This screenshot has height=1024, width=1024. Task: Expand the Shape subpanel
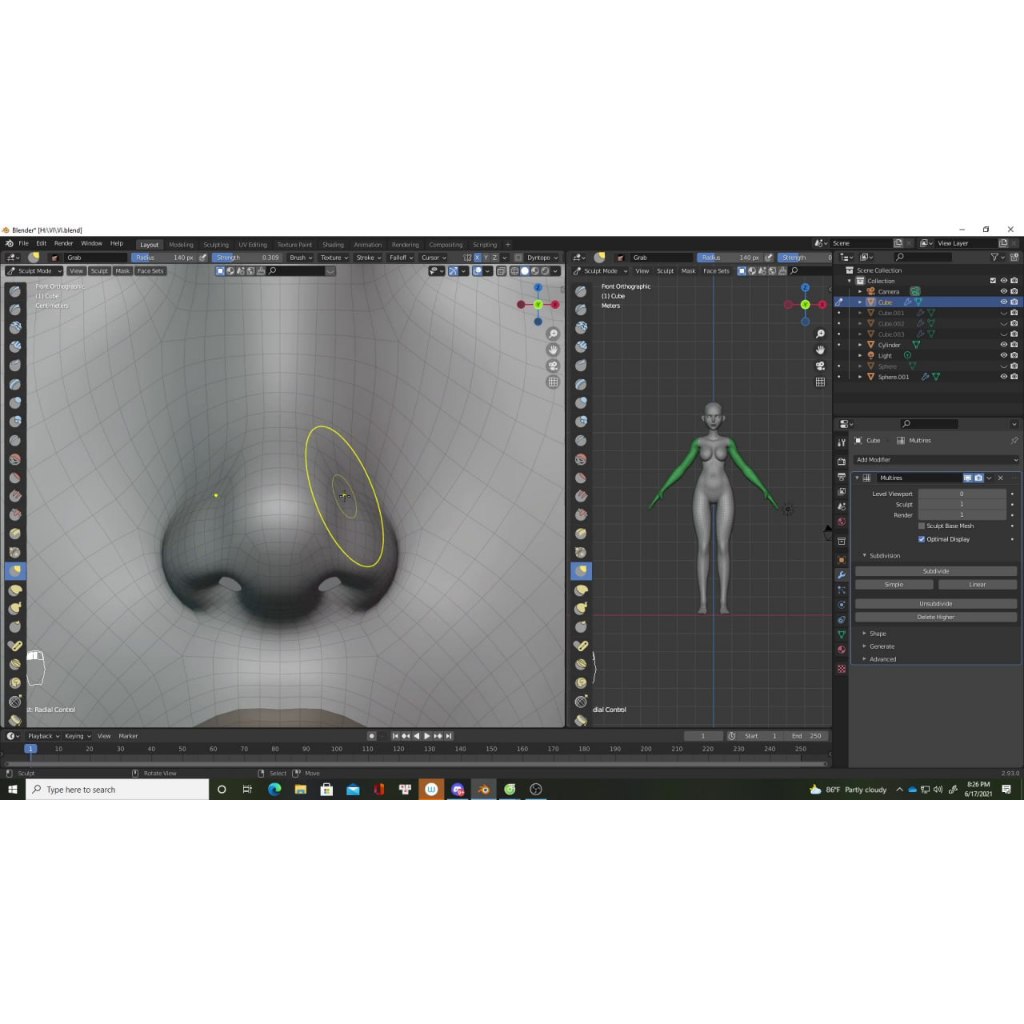pos(877,633)
